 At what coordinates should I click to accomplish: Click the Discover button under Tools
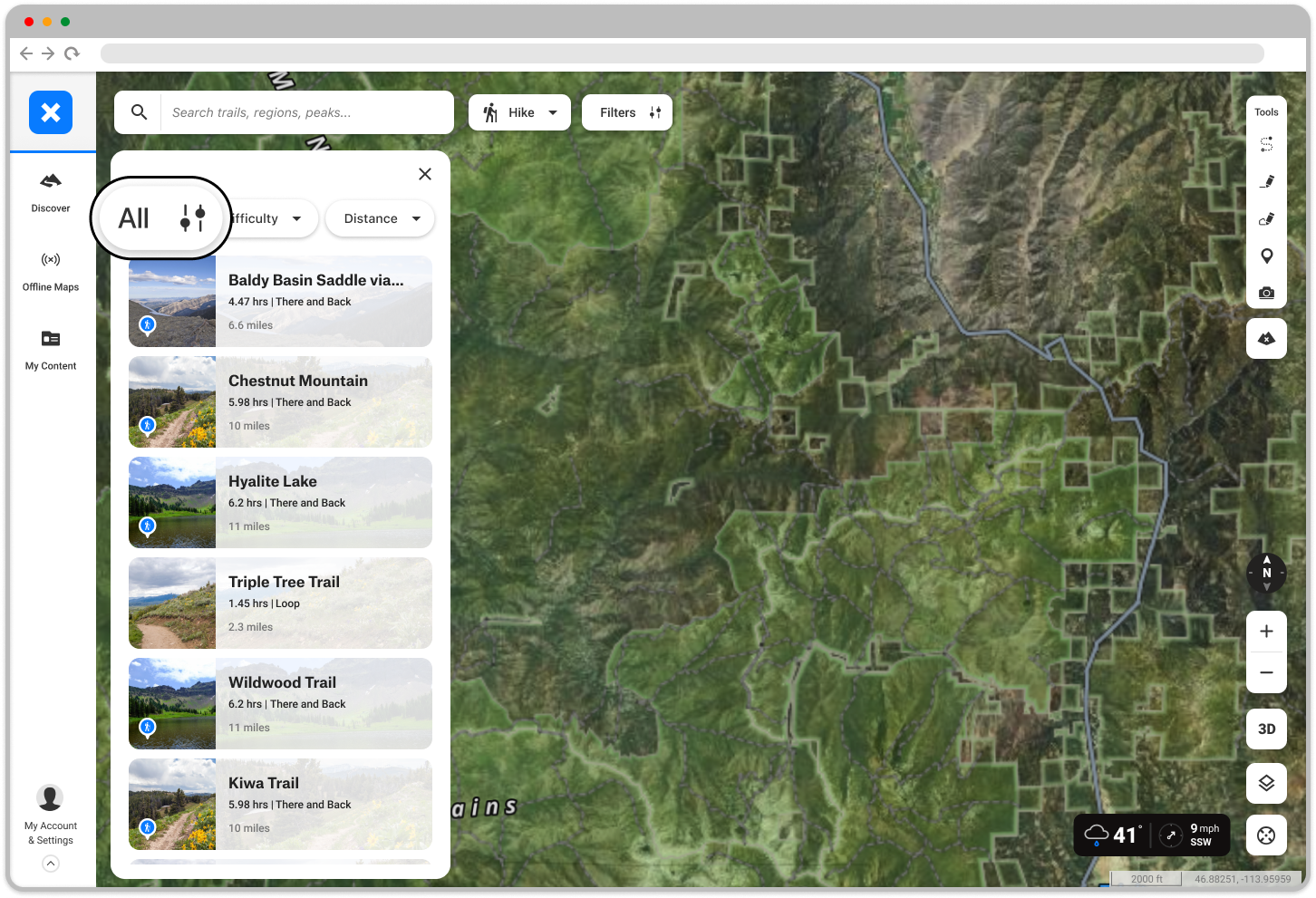[x=1266, y=338]
